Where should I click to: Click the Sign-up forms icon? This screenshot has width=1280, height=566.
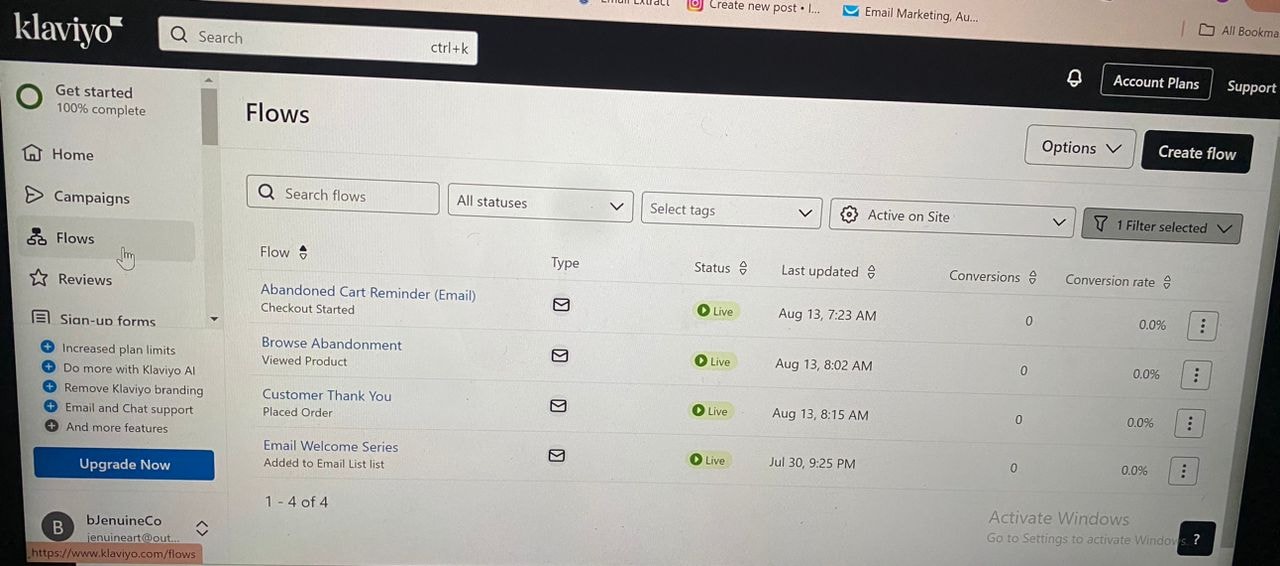[41, 318]
